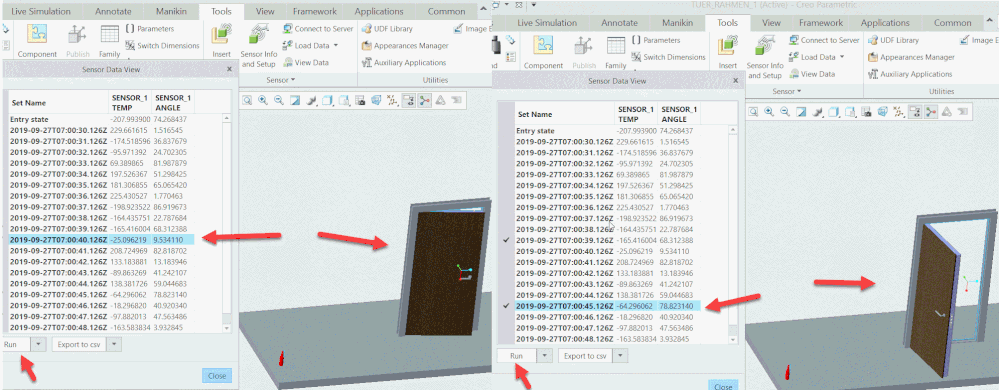
Task: Click Refit icon in right graphics toolbar
Action: 753,112
